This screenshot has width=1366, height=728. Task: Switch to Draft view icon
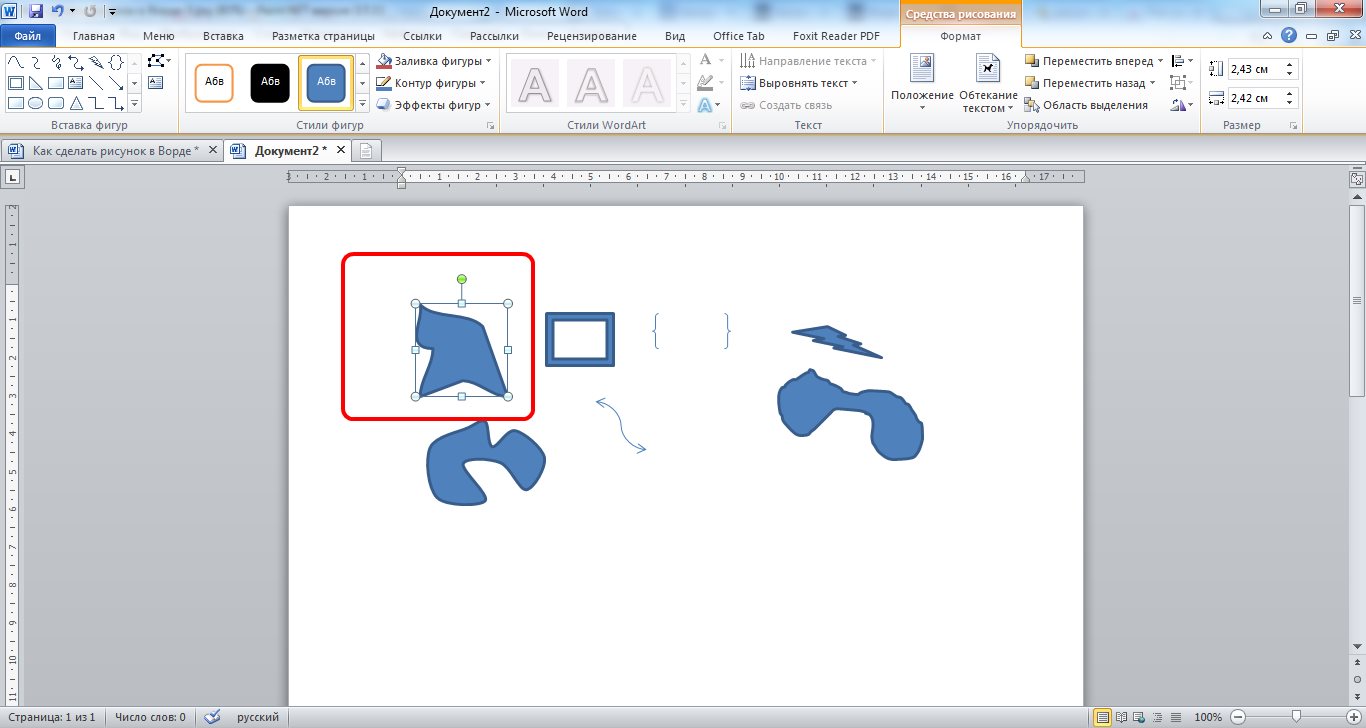click(1176, 717)
